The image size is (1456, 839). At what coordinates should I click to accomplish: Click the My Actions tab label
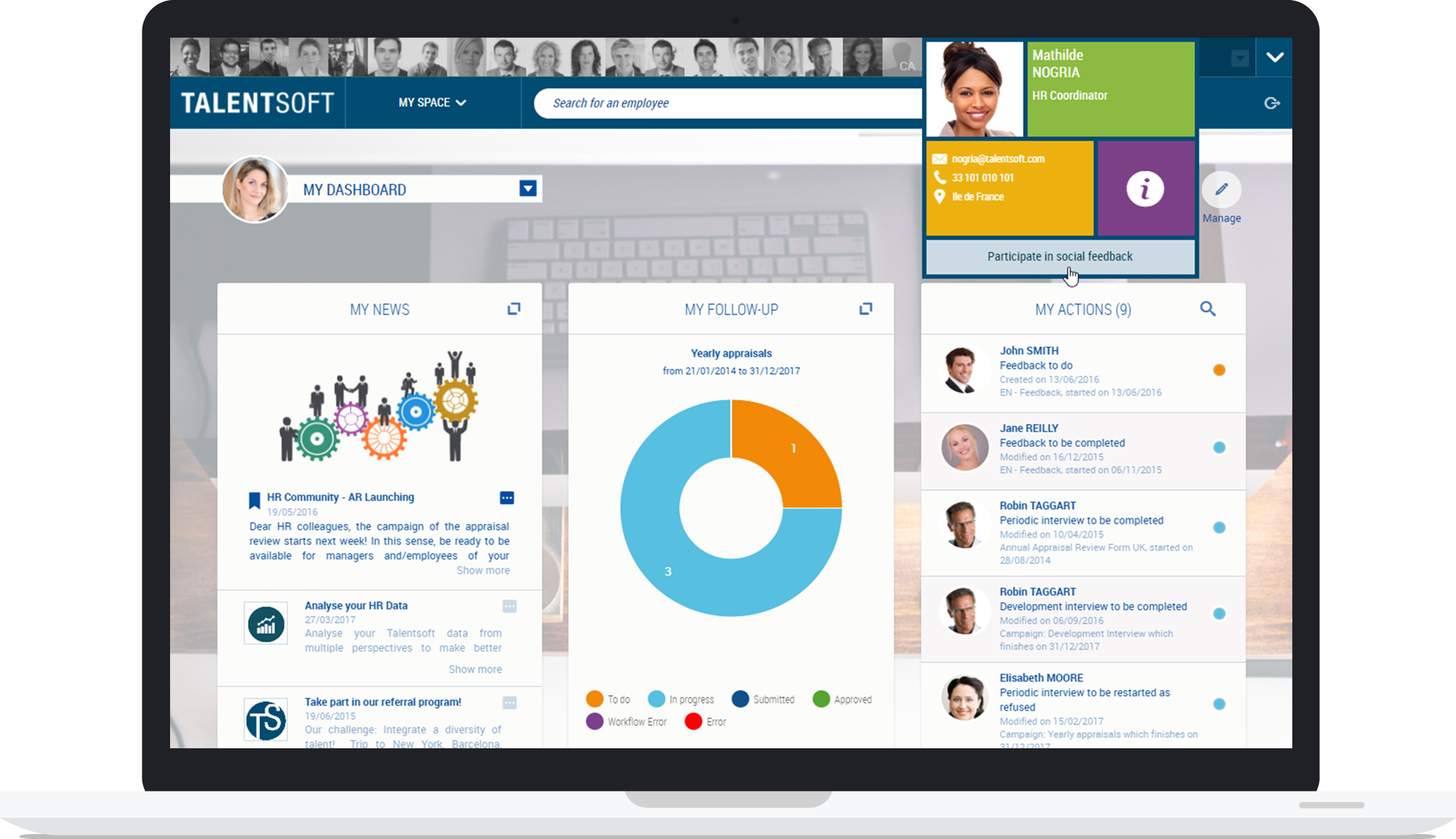[1085, 309]
